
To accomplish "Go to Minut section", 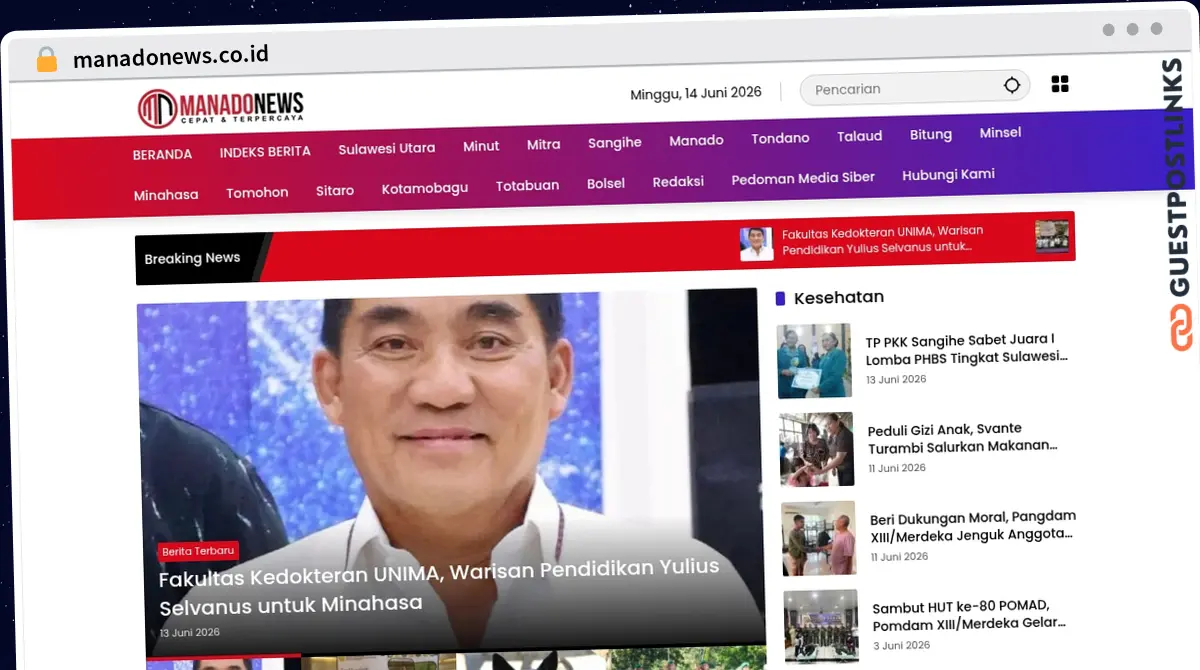I will click(481, 146).
